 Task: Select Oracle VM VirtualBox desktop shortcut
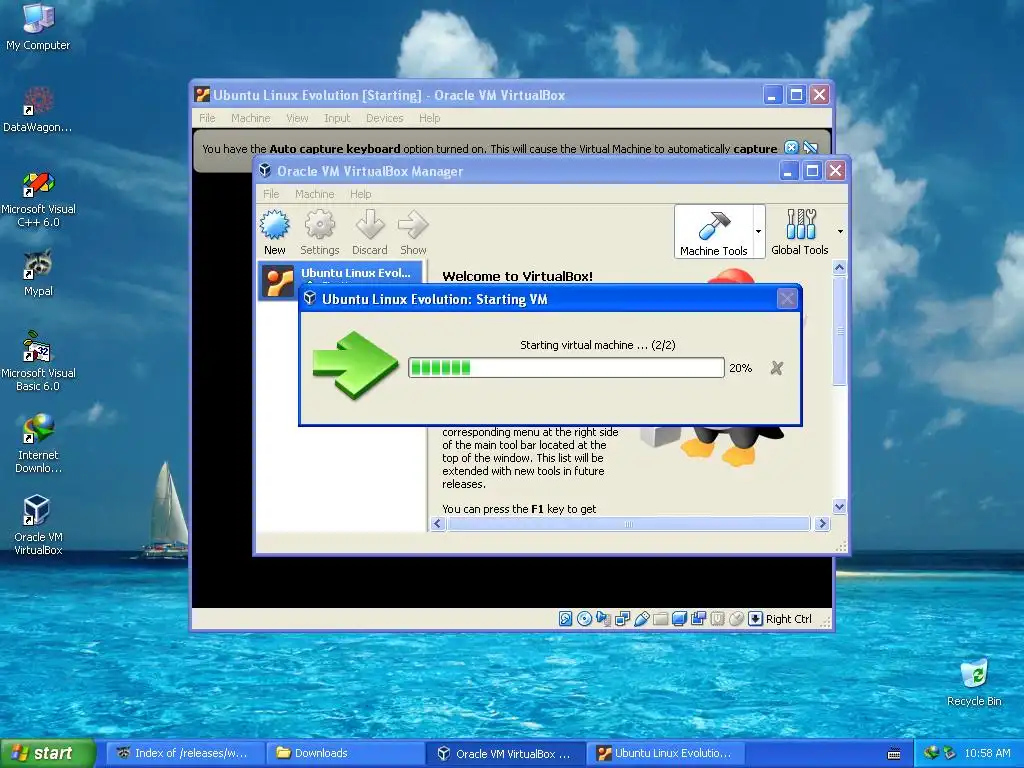point(38,525)
